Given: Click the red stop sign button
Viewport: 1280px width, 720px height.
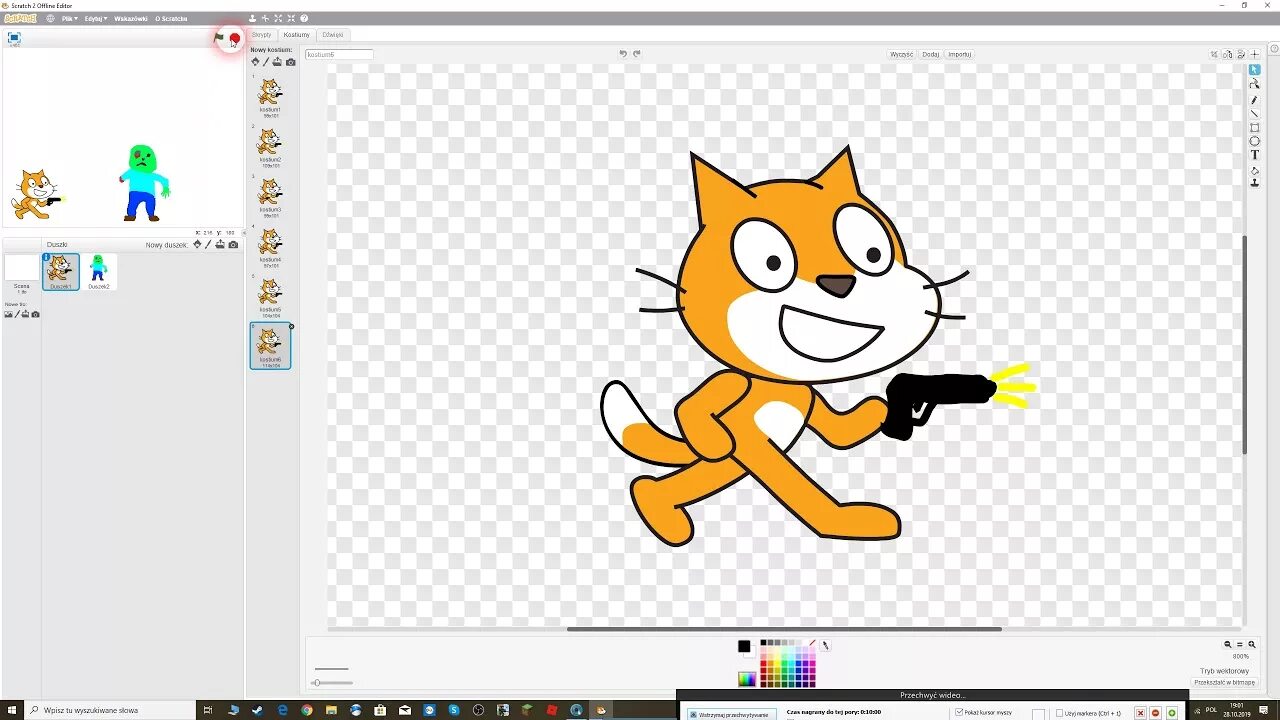Looking at the screenshot, I should [x=235, y=38].
